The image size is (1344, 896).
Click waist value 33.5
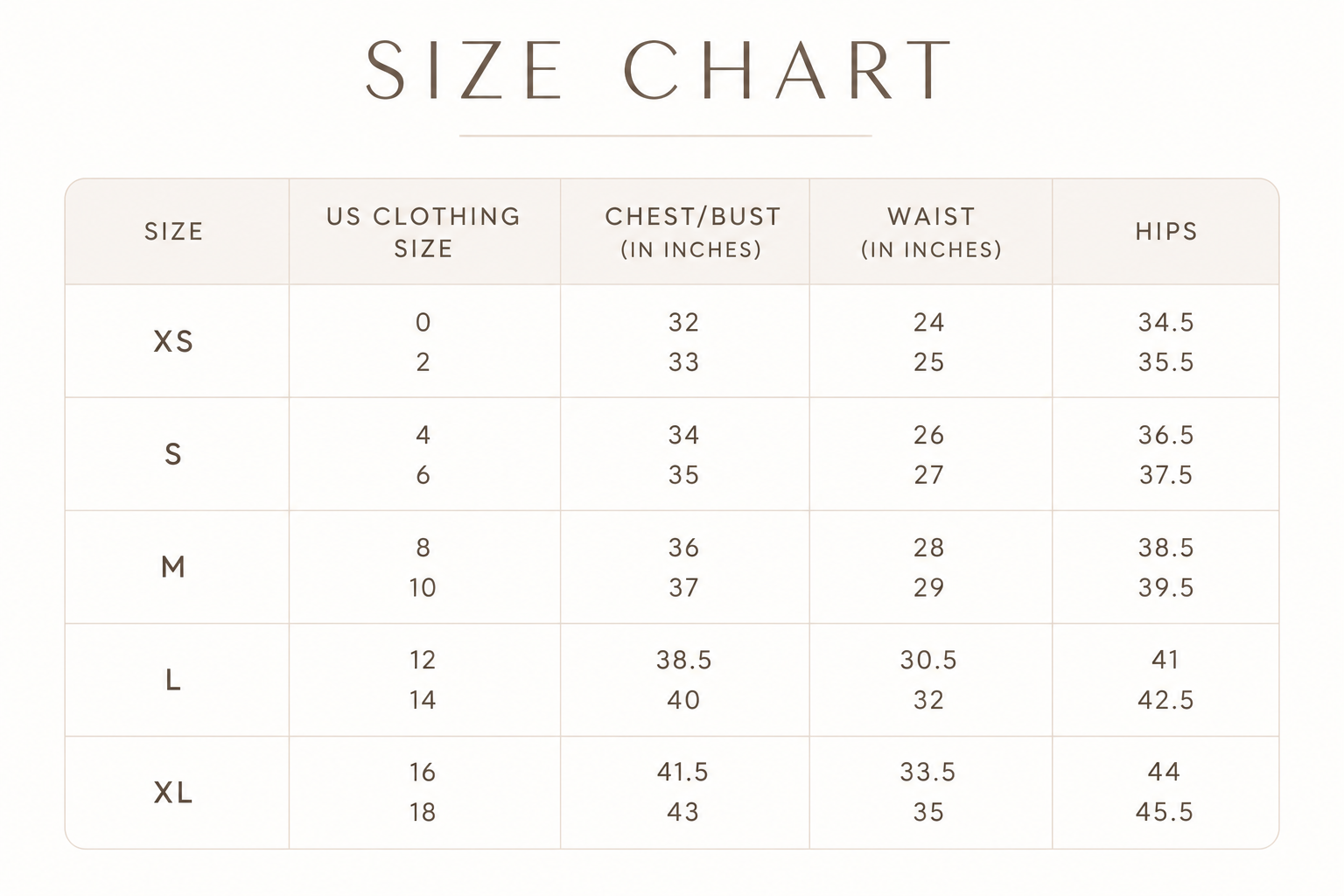[x=928, y=773]
